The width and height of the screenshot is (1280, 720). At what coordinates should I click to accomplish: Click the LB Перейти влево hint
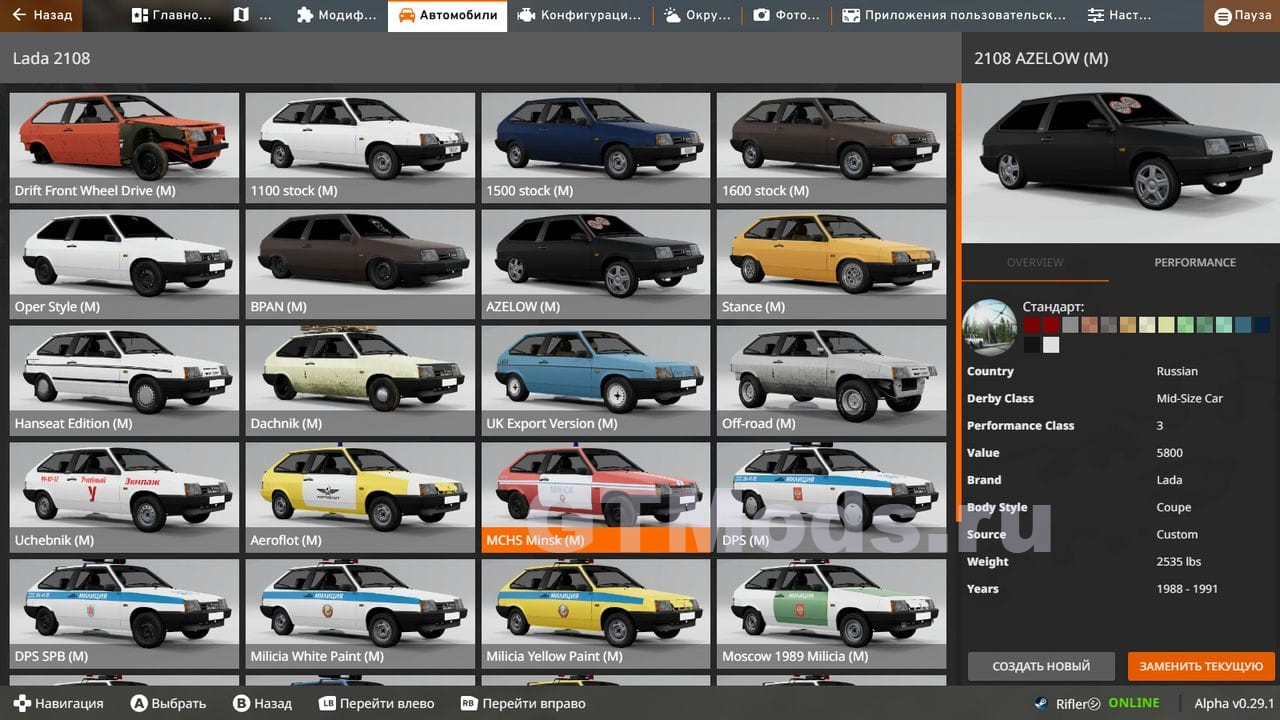pyautogui.click(x=376, y=703)
